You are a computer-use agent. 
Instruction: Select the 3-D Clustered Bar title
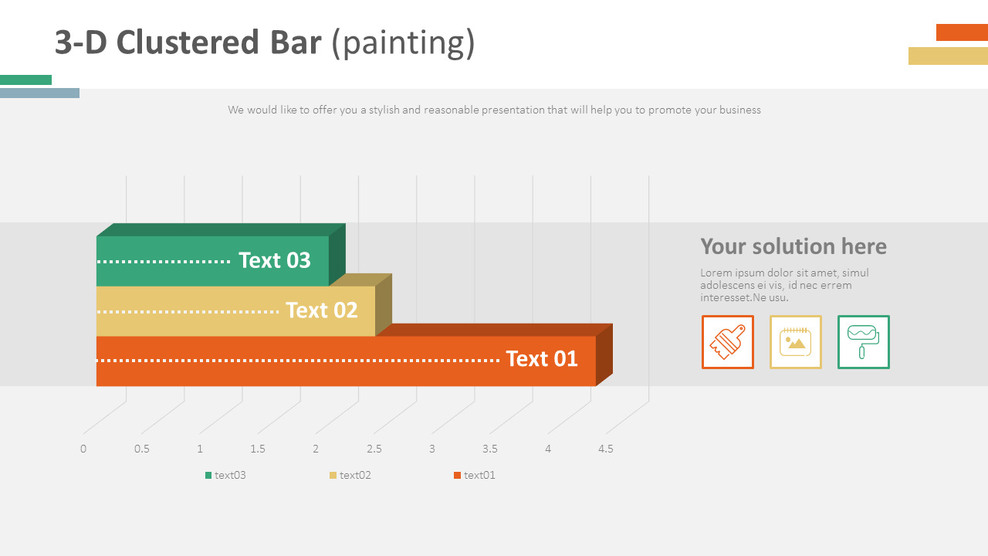(x=265, y=42)
